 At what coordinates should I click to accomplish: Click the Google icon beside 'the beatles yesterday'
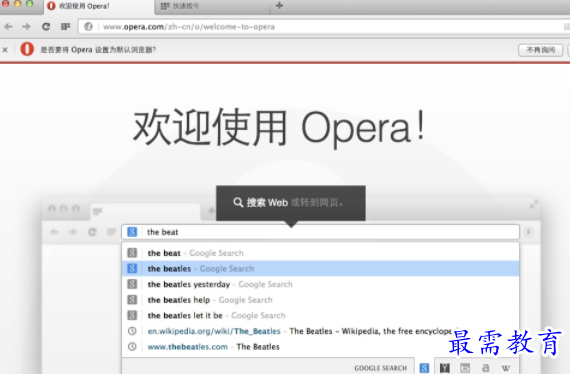point(132,284)
